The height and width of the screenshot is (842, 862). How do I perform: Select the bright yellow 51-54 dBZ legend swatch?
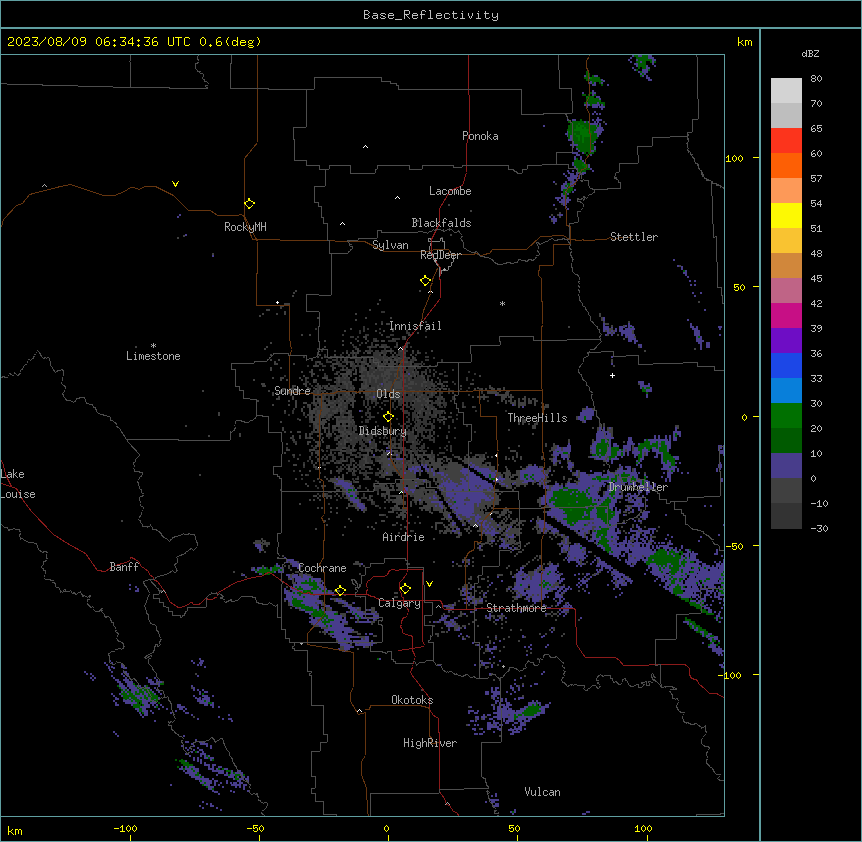pos(786,215)
